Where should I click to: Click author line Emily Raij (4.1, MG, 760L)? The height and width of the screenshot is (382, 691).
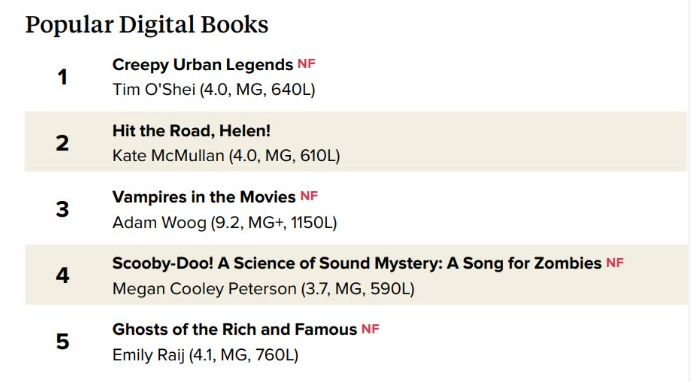[205, 355]
